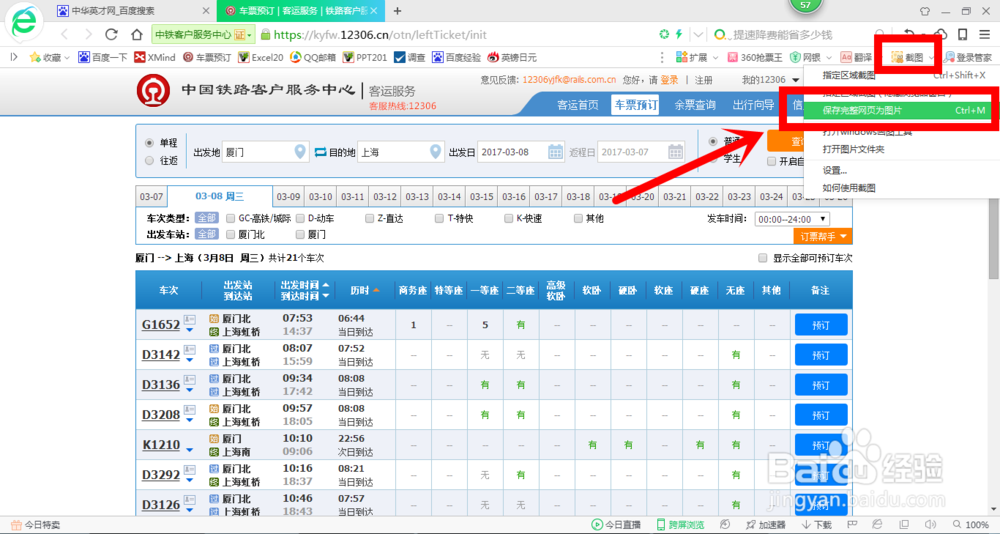Click 今日直播 in the status bar
1000x534 pixels.
(615, 524)
